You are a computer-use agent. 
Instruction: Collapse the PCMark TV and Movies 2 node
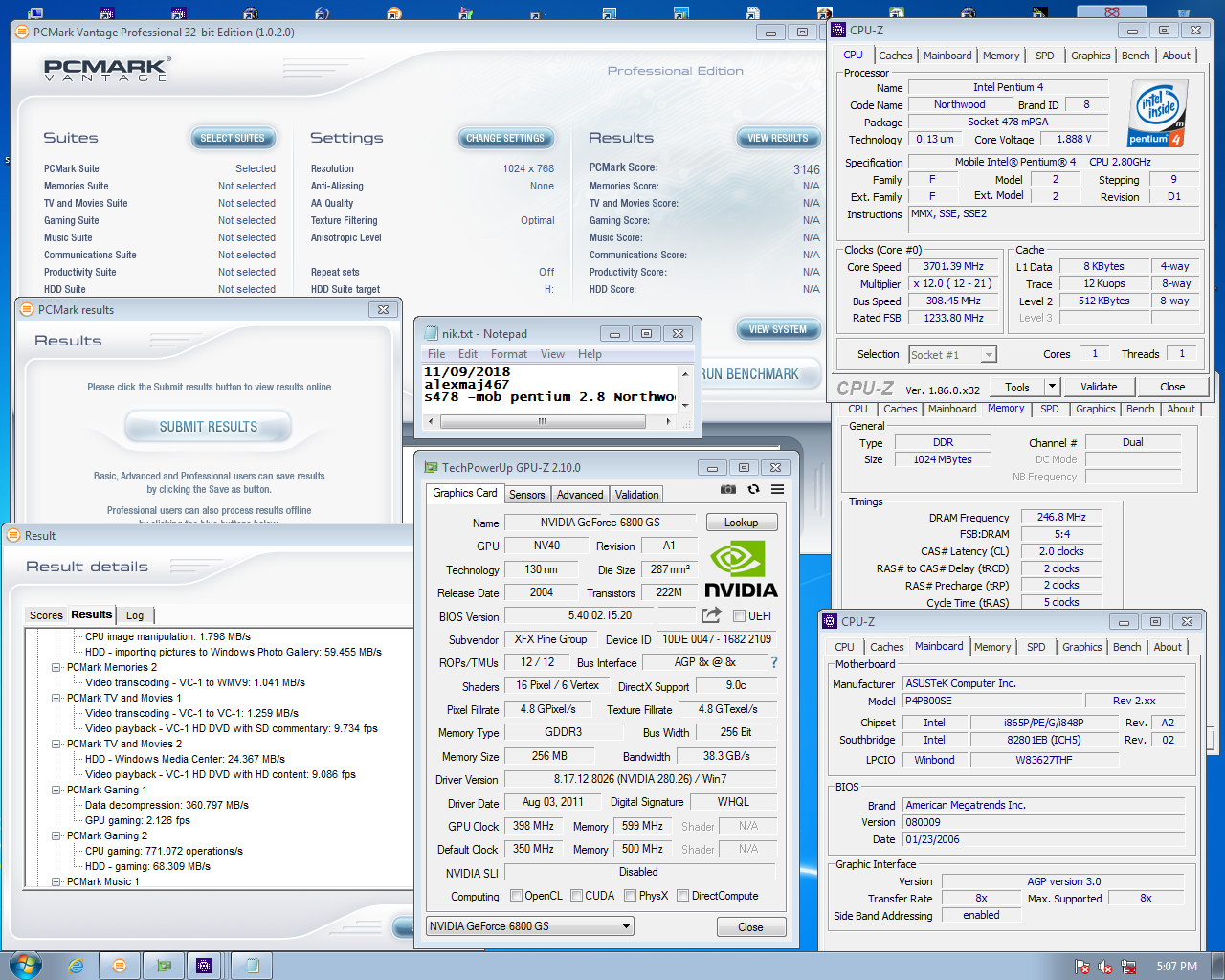(56, 744)
